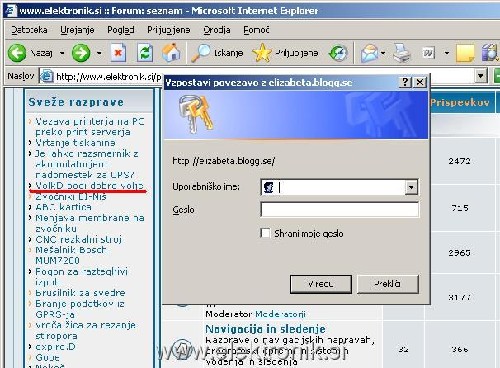Screen dimensions: 500x368
Task: Enable the save my password checkbox
Action: point(265,233)
